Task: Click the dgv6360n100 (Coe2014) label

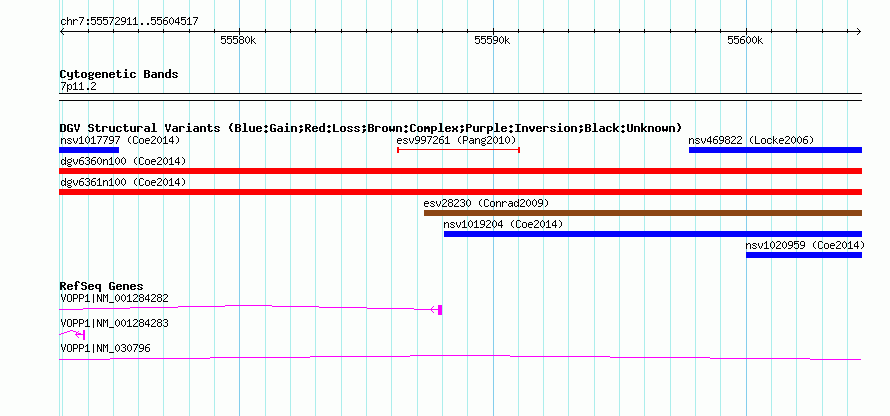Action: coord(123,161)
